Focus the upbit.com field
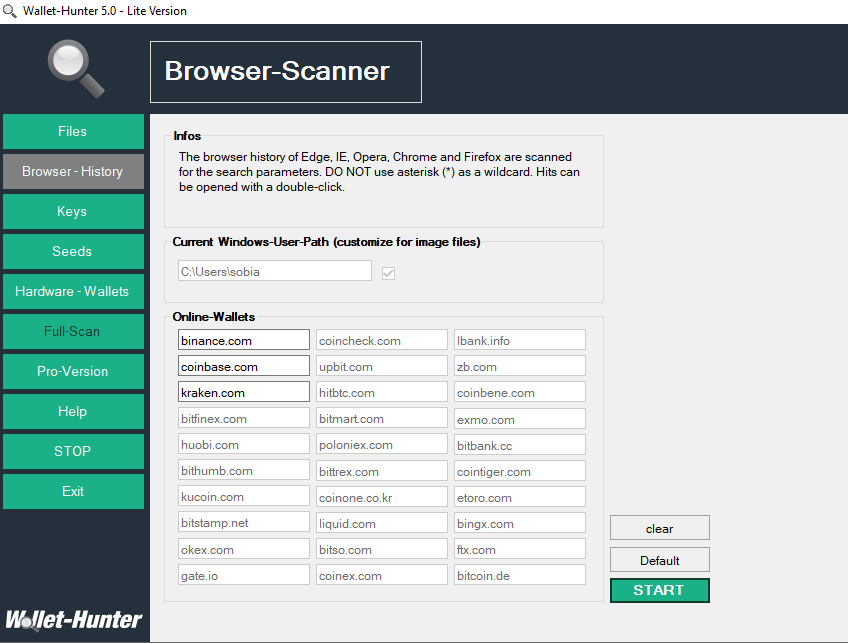Image resolution: width=848 pixels, height=643 pixels. pyautogui.click(x=382, y=366)
